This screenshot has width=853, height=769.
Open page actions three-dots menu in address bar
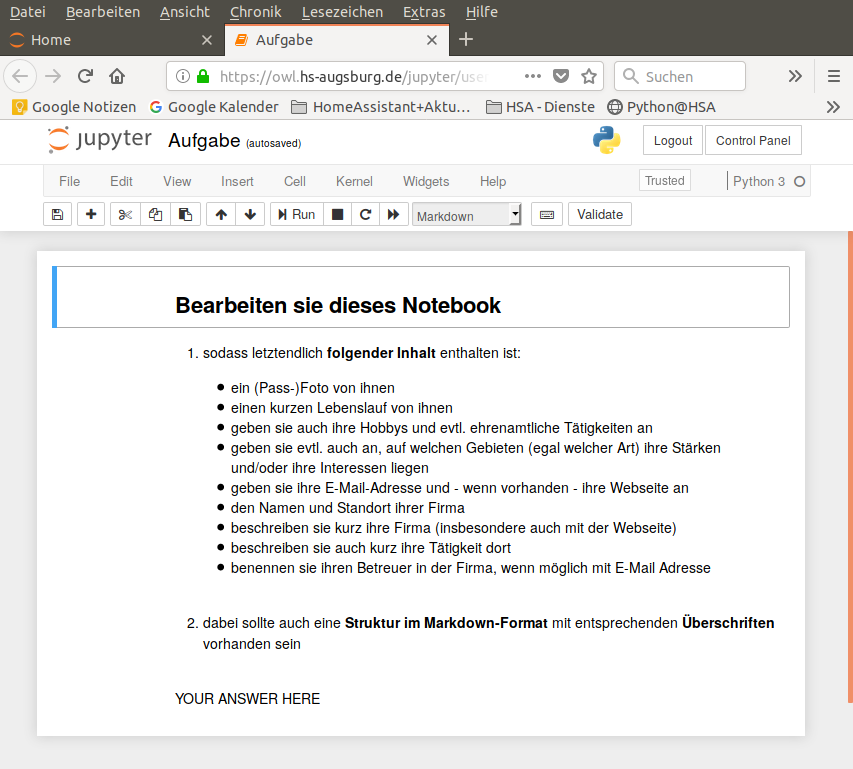[533, 76]
